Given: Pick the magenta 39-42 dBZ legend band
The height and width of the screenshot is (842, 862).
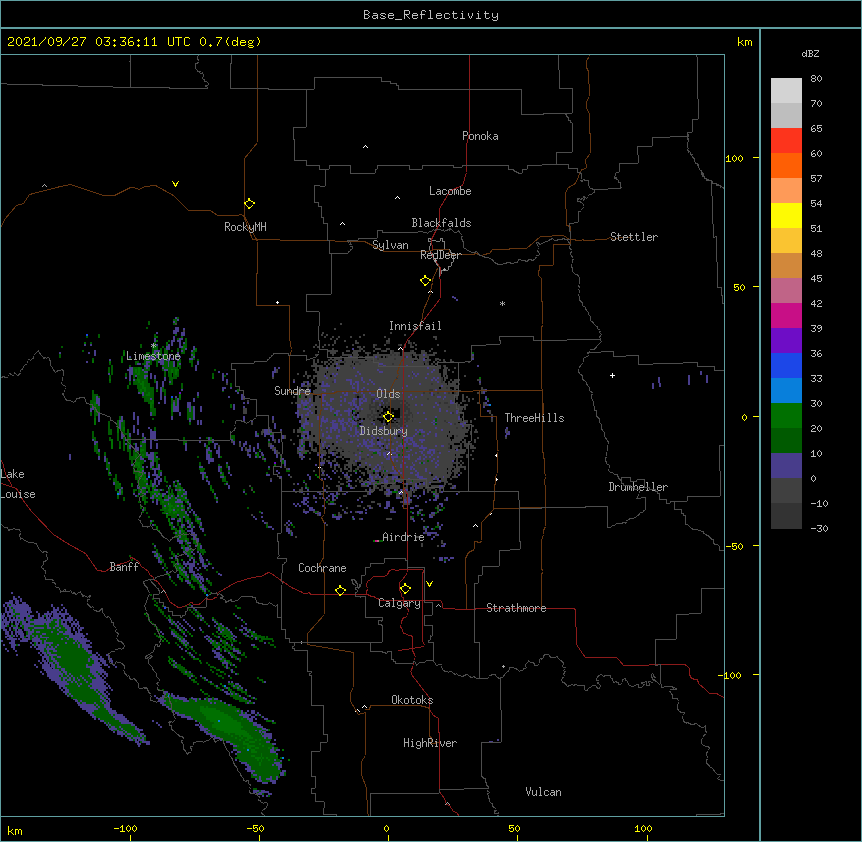Looking at the screenshot, I should pyautogui.click(x=786, y=315).
